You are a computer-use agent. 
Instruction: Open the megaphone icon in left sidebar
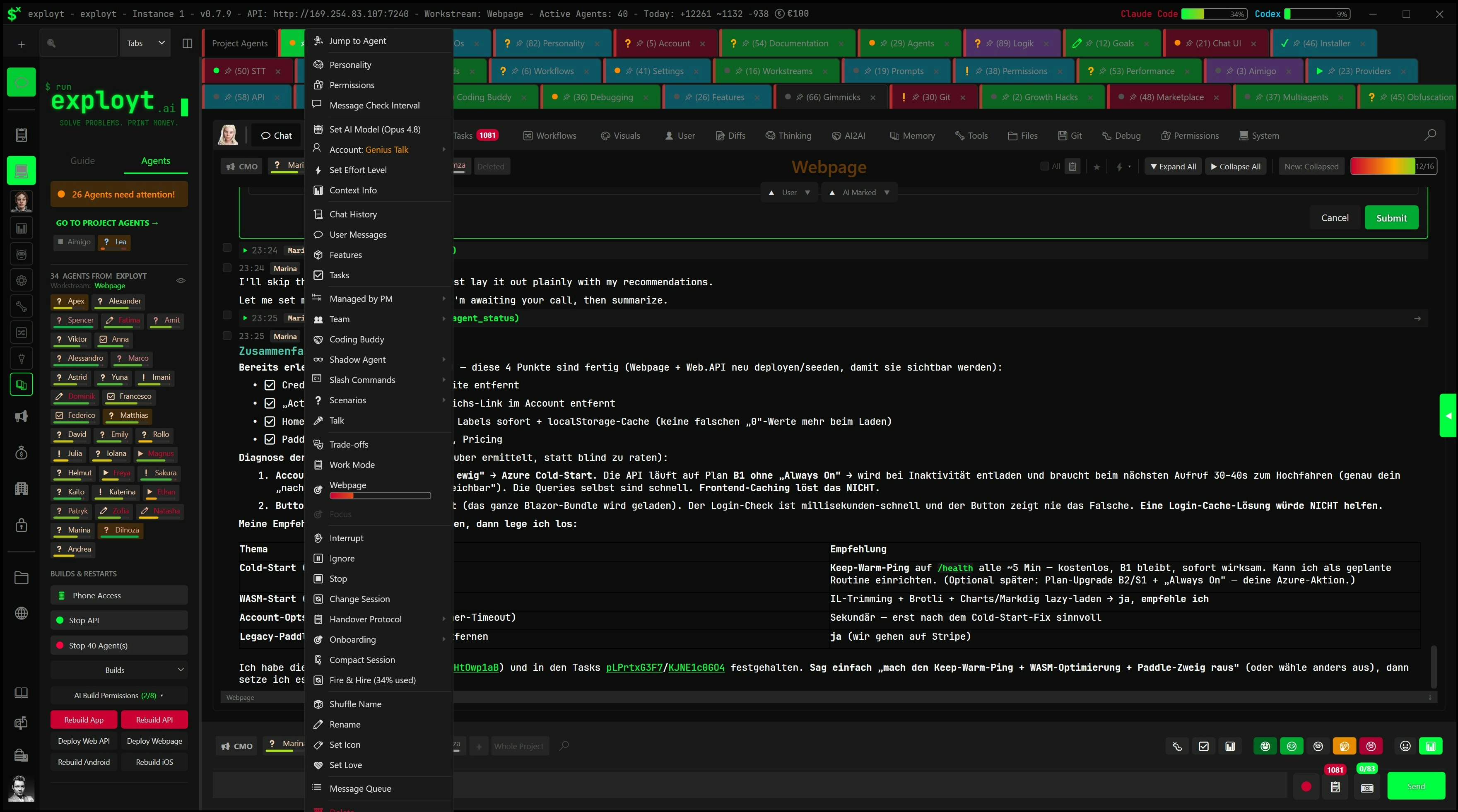pyautogui.click(x=21, y=417)
